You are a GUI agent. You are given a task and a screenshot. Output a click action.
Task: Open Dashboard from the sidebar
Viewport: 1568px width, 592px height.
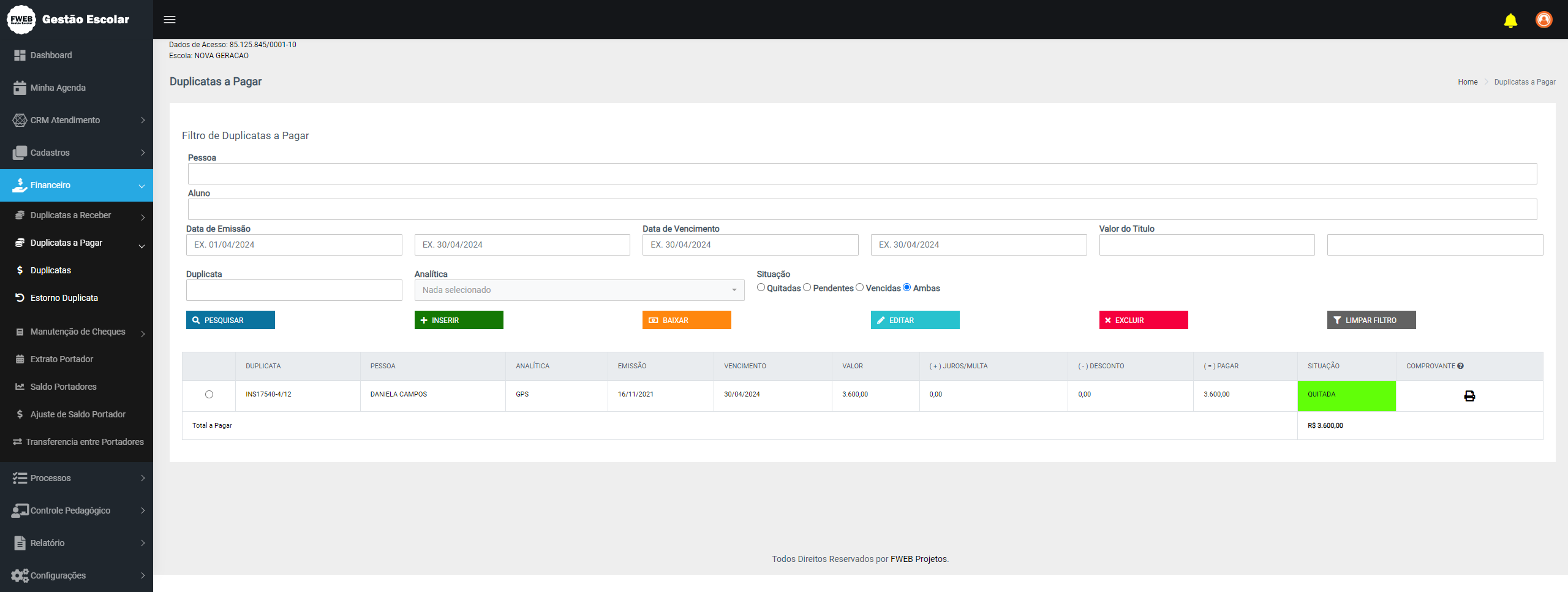tap(51, 55)
